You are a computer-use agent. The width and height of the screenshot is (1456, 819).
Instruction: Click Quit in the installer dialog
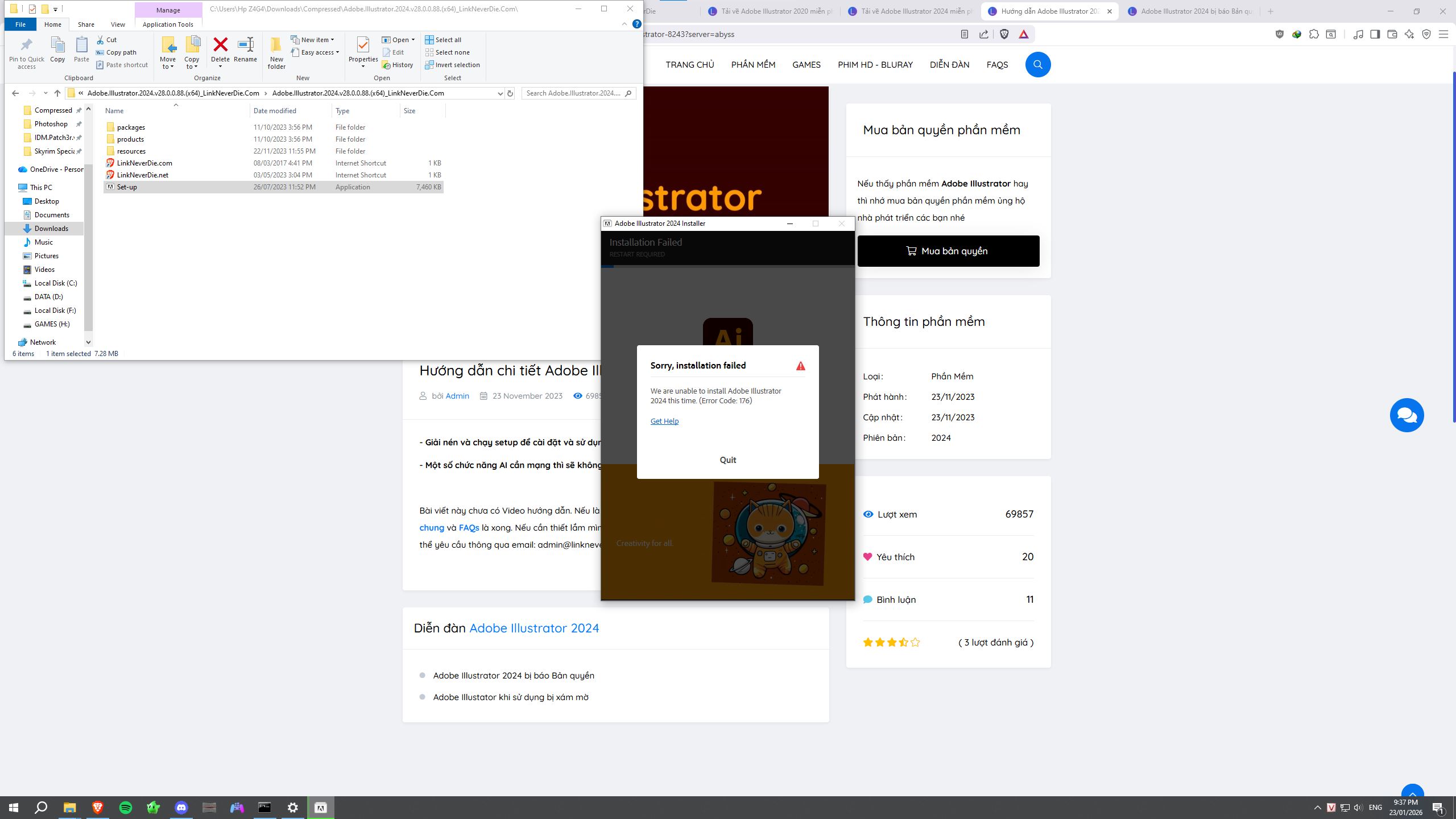pyautogui.click(x=728, y=460)
